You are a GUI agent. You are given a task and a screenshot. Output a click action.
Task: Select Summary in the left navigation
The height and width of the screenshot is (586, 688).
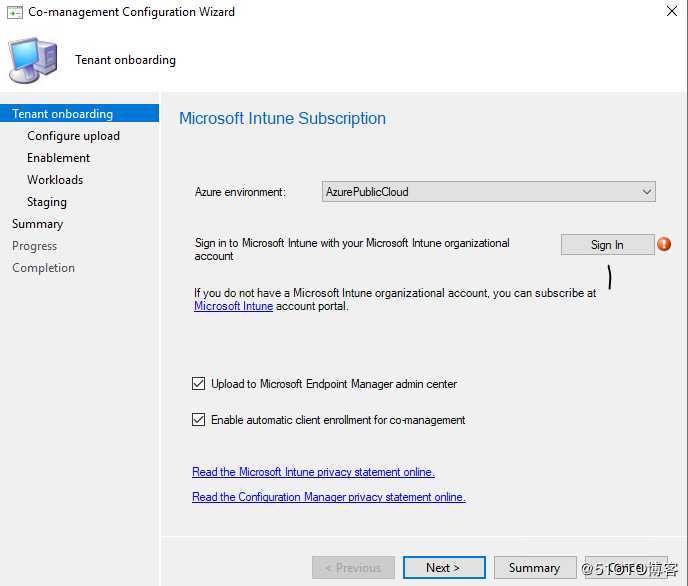tap(38, 224)
